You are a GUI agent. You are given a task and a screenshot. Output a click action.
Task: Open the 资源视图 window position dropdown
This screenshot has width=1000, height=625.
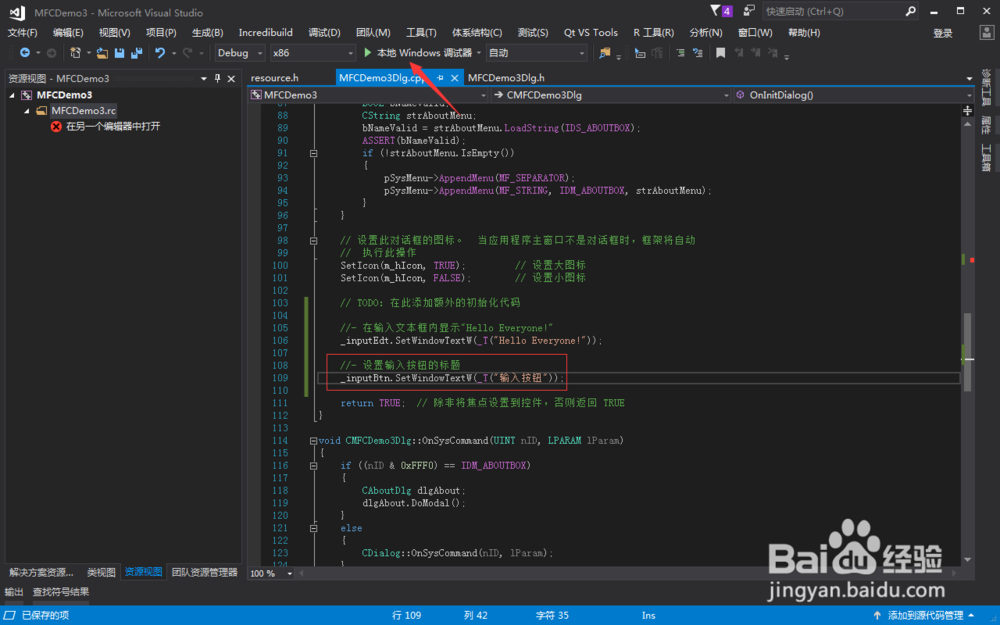(204, 78)
